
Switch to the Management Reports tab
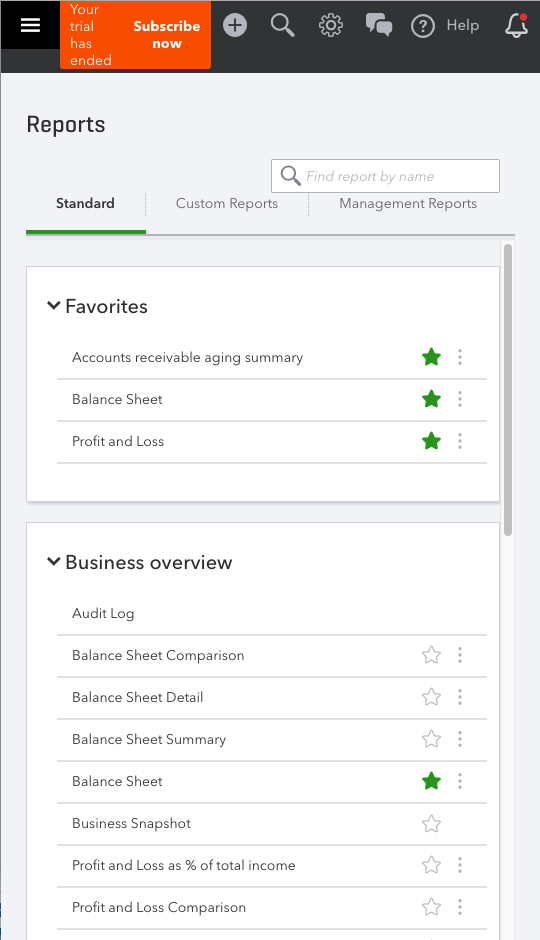(x=408, y=203)
